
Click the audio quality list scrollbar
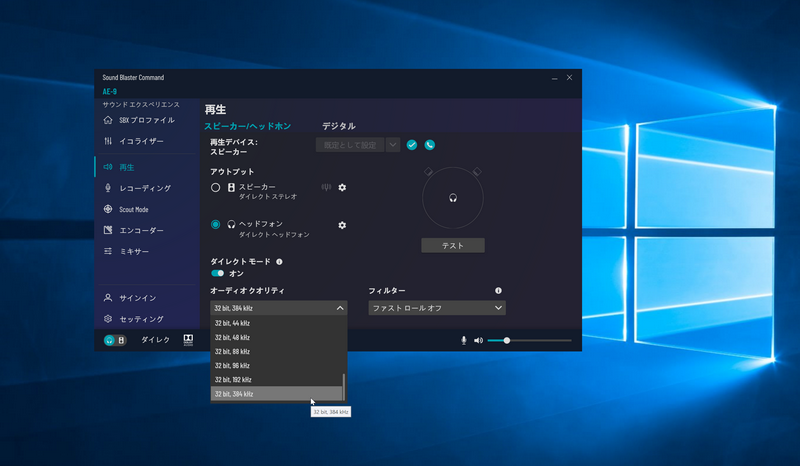(344, 387)
